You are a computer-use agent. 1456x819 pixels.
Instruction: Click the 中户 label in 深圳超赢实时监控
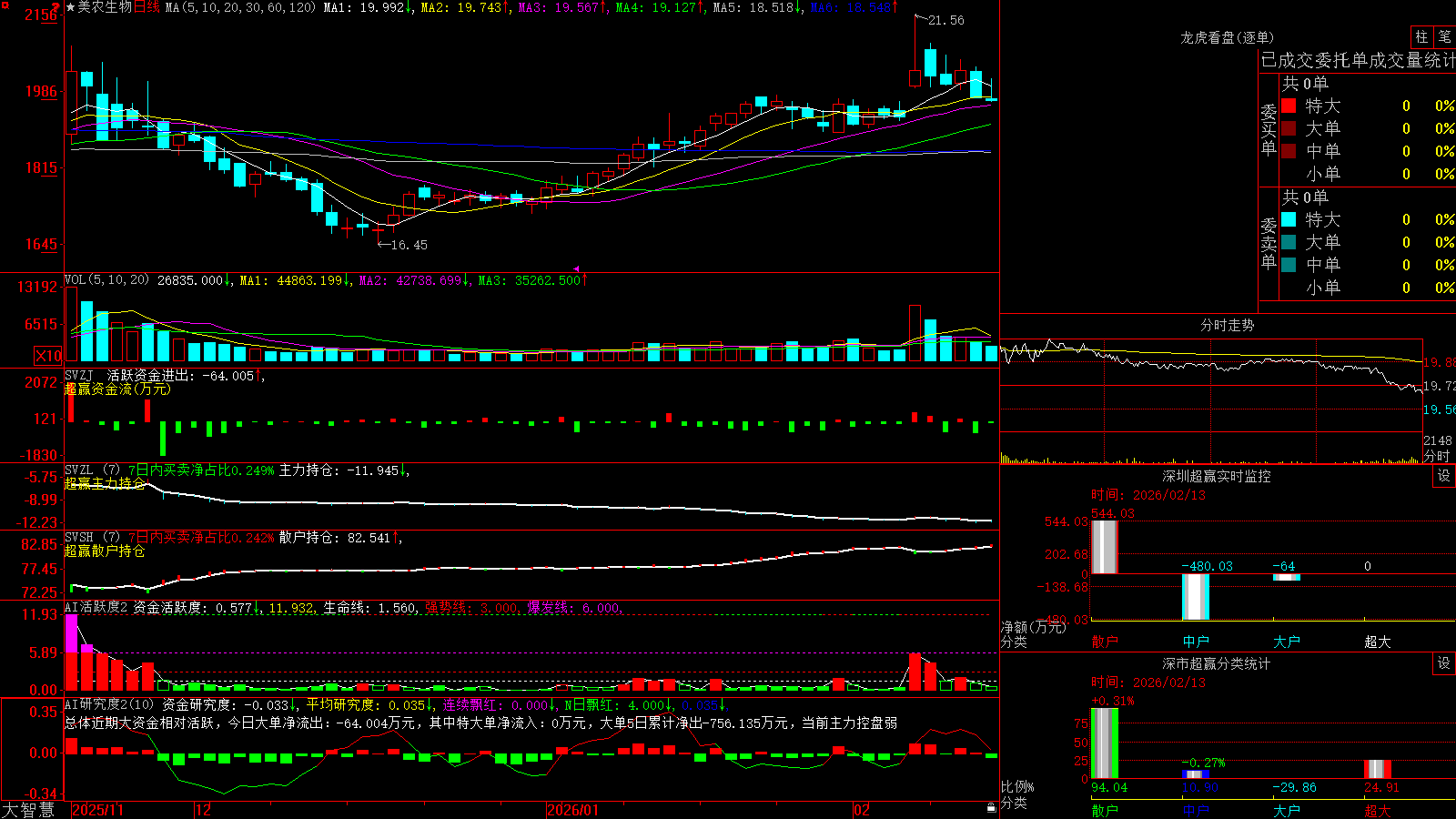(x=1196, y=642)
